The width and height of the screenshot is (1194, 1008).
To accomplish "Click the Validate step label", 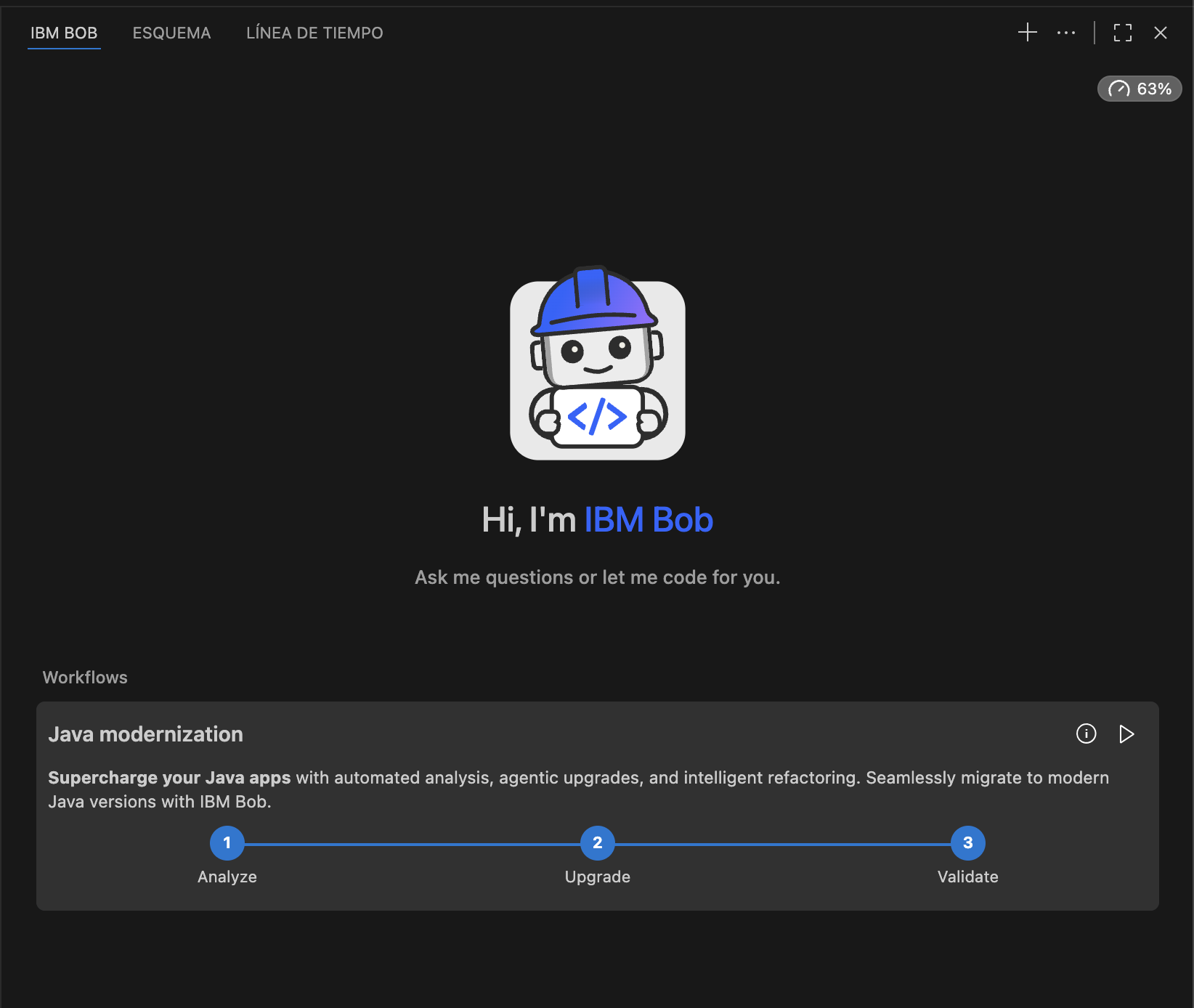I will [x=967, y=877].
